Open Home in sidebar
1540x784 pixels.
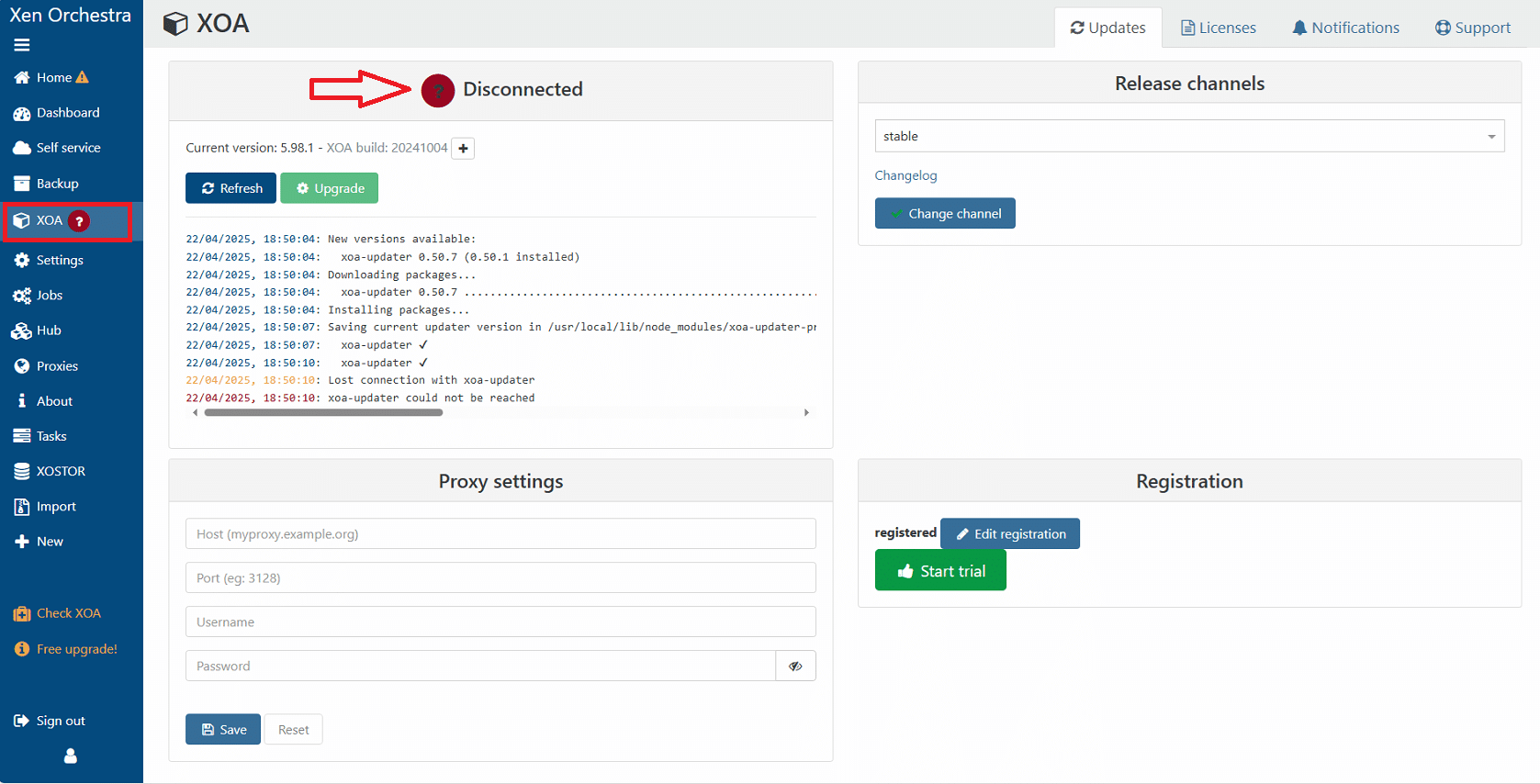(51, 78)
